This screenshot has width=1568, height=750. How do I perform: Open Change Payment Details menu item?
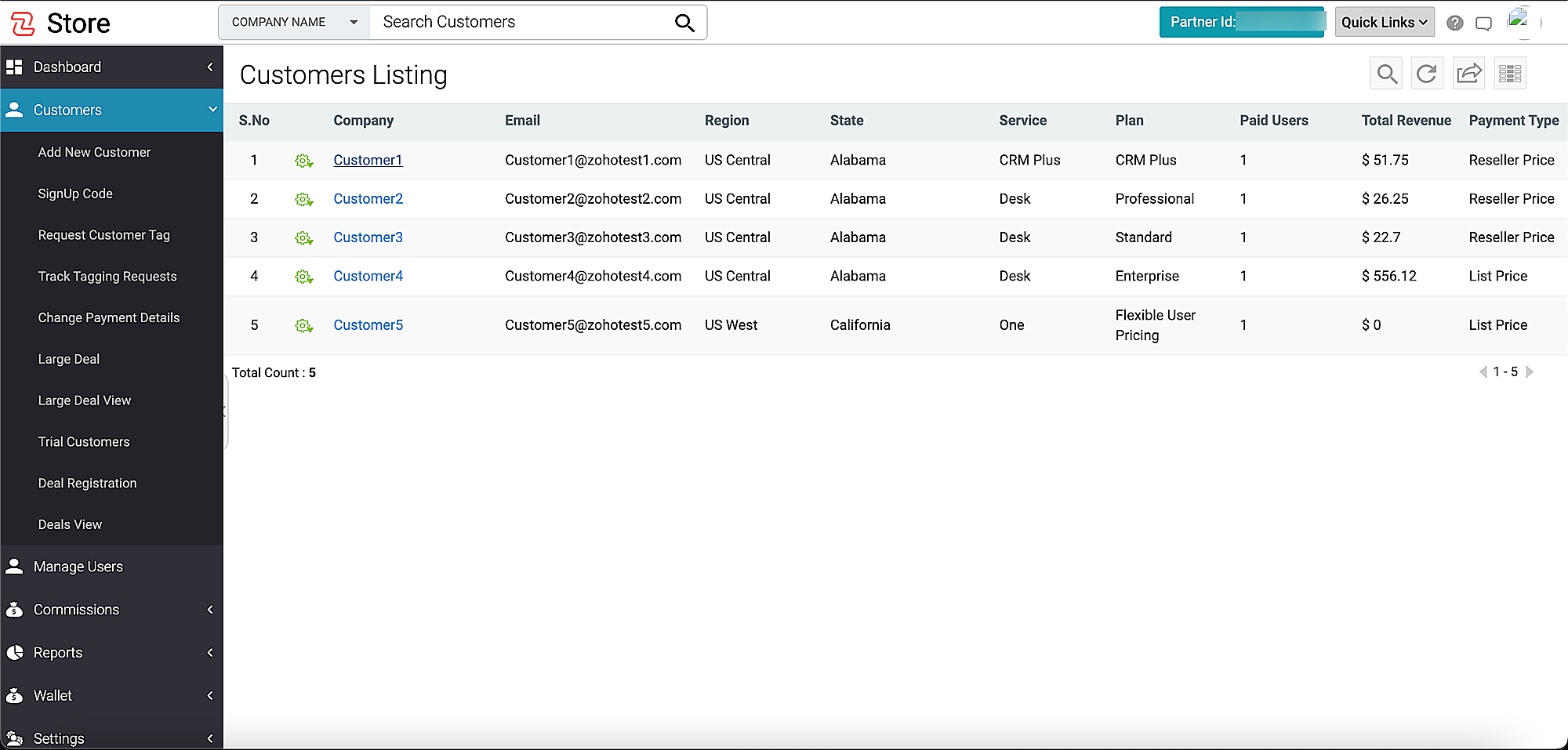click(109, 317)
